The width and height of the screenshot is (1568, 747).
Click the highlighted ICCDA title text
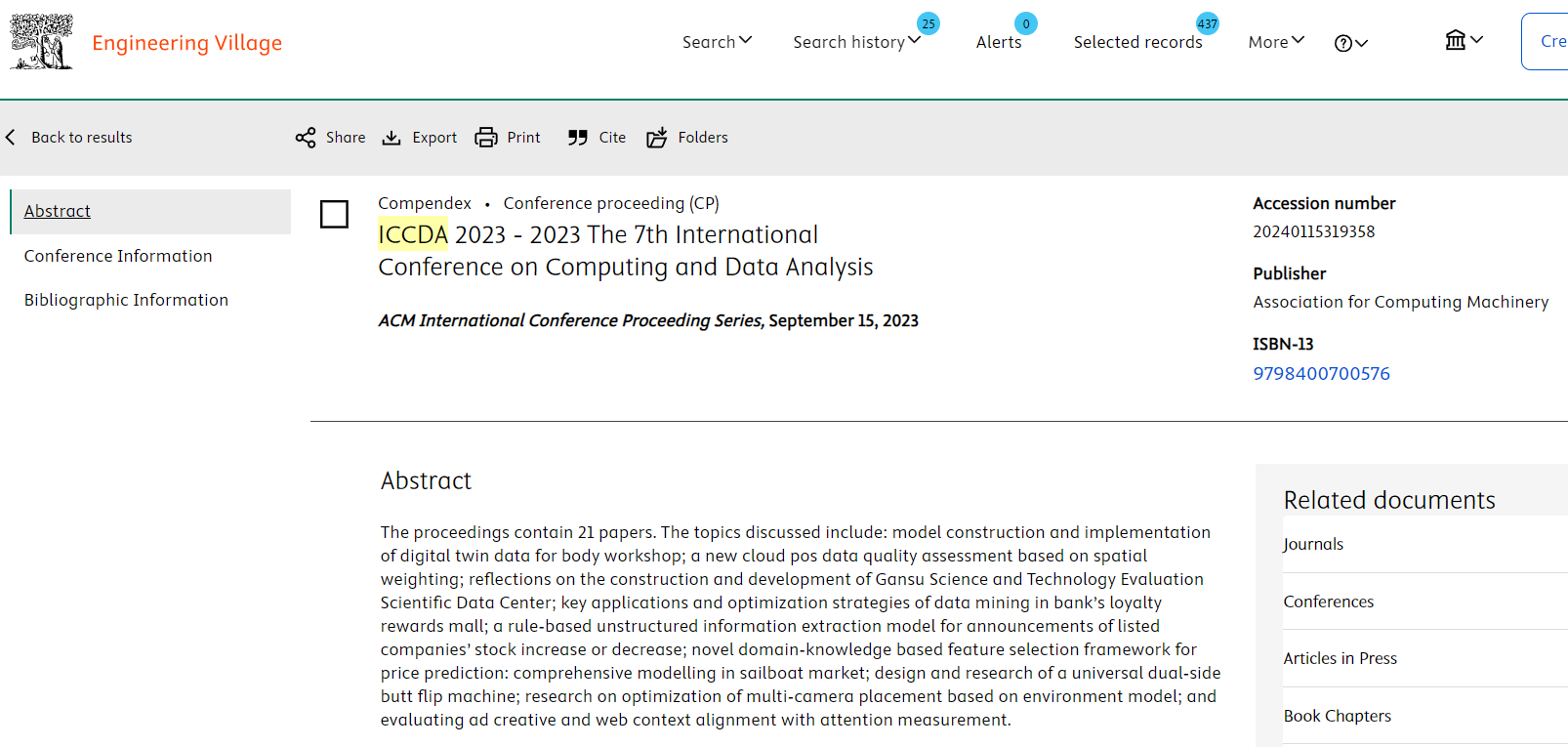(413, 234)
